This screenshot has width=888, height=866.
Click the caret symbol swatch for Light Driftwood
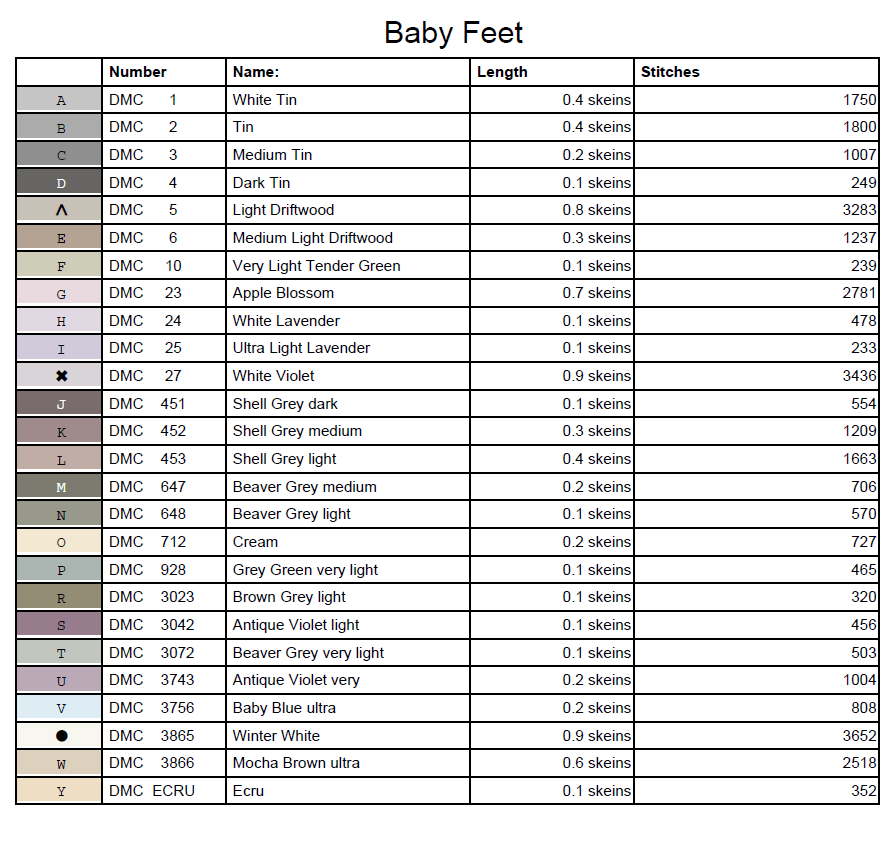[x=60, y=210]
